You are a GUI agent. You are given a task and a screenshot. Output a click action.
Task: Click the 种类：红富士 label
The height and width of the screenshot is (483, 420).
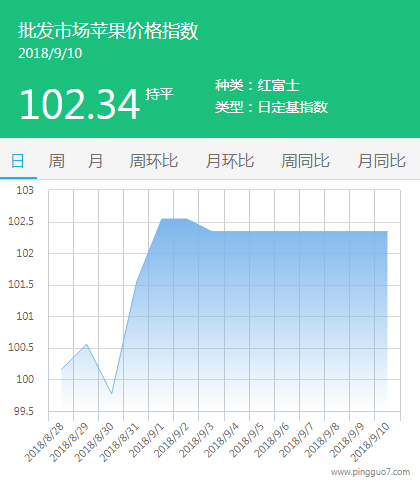[x=257, y=85]
